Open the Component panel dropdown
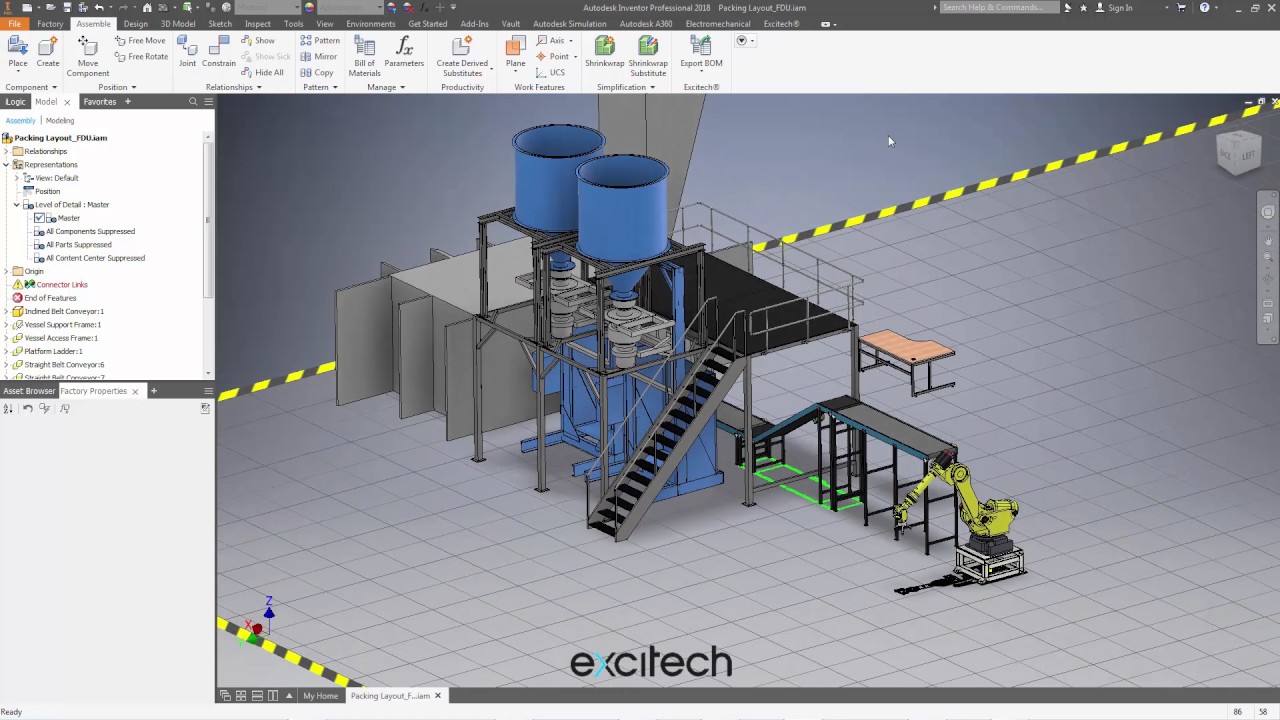The width and height of the screenshot is (1280, 720). pos(30,87)
